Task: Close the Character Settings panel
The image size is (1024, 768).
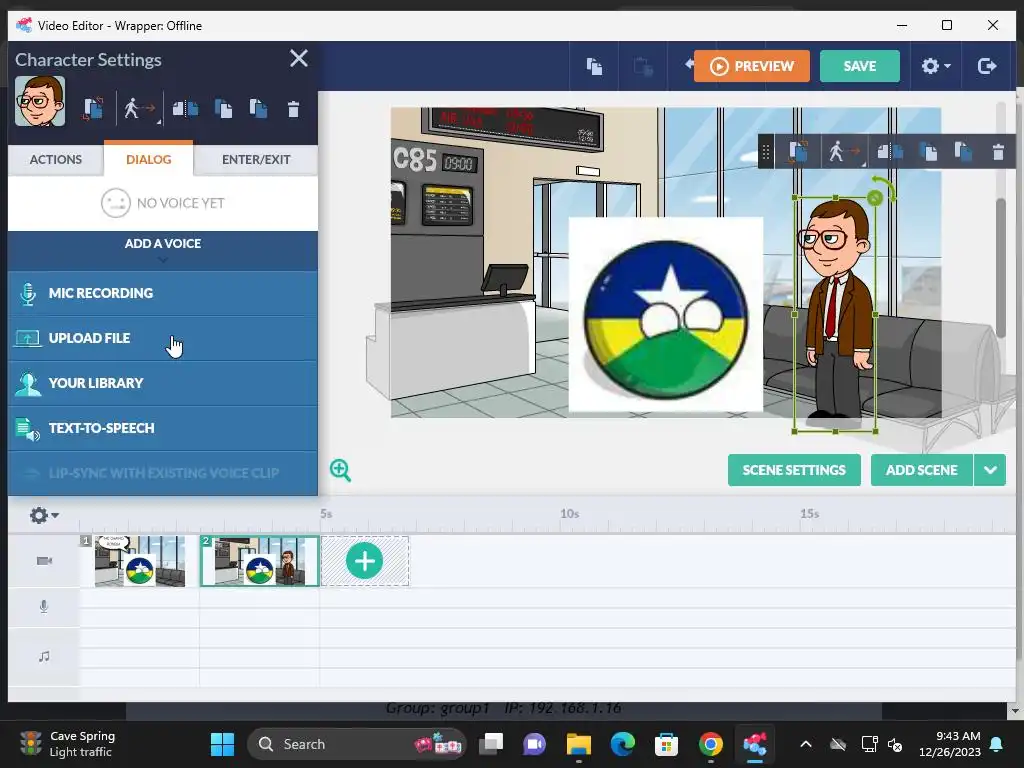Action: pos(298,59)
